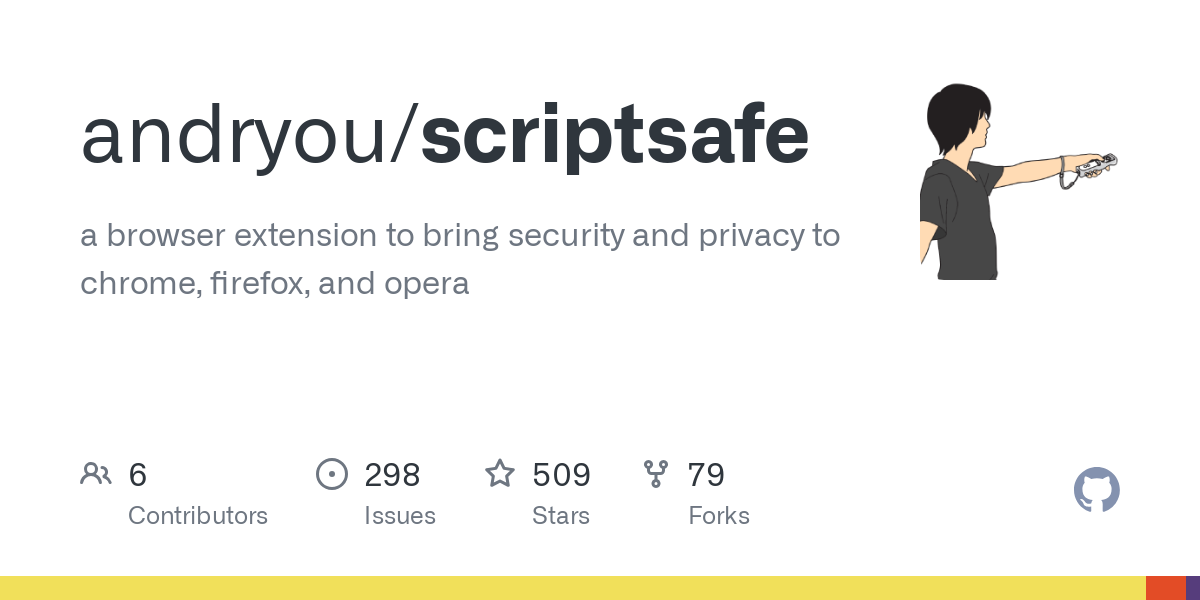The image size is (1200, 600).
Task: Click the yellow segment of the language bar
Action: coord(570,588)
